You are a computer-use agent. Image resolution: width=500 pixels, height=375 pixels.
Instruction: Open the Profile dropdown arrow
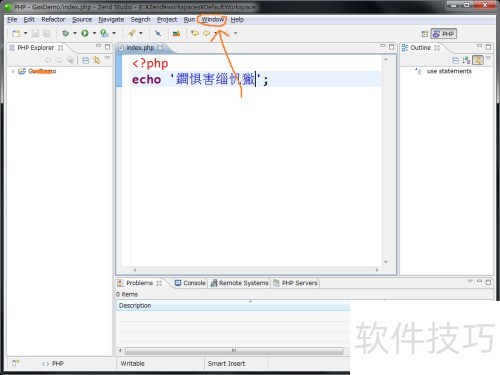click(114, 33)
